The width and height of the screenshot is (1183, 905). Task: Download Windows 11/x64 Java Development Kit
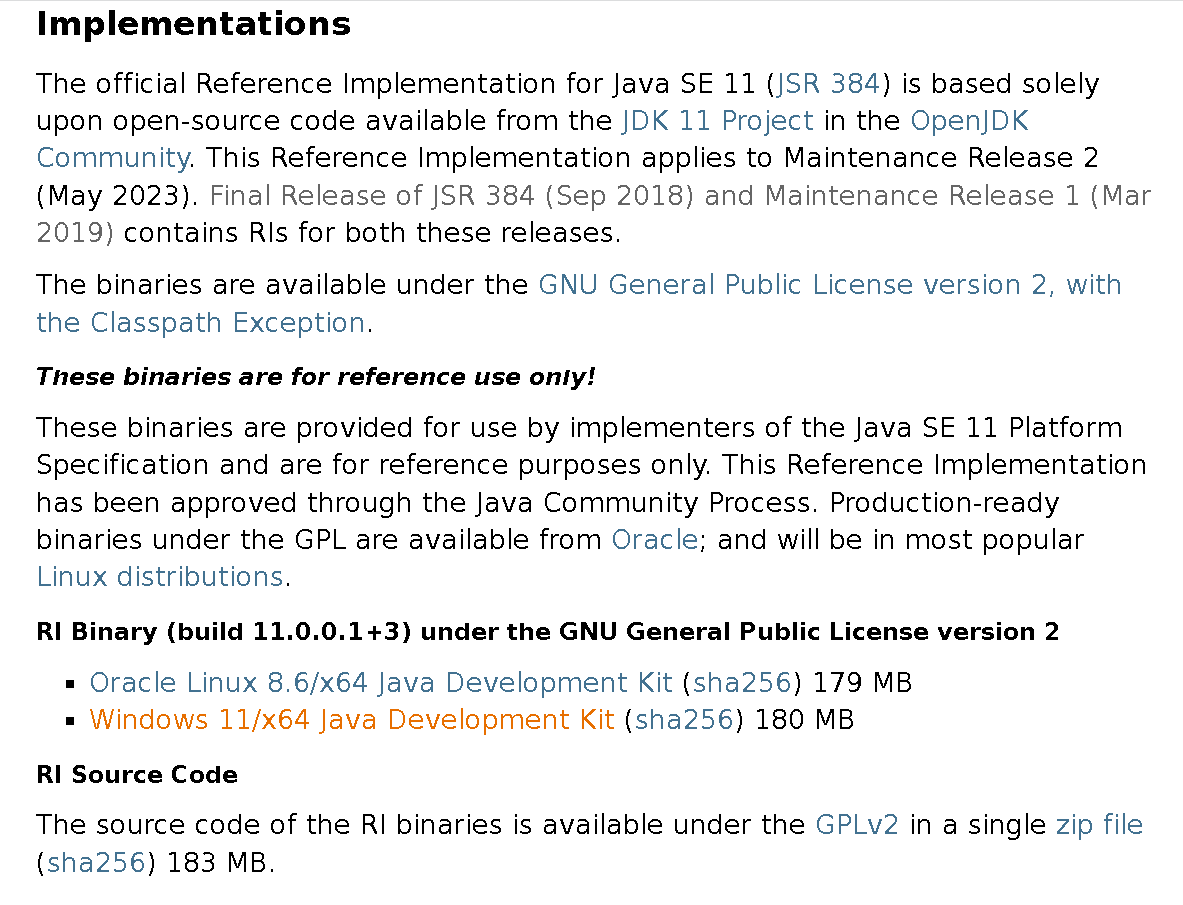click(352, 719)
